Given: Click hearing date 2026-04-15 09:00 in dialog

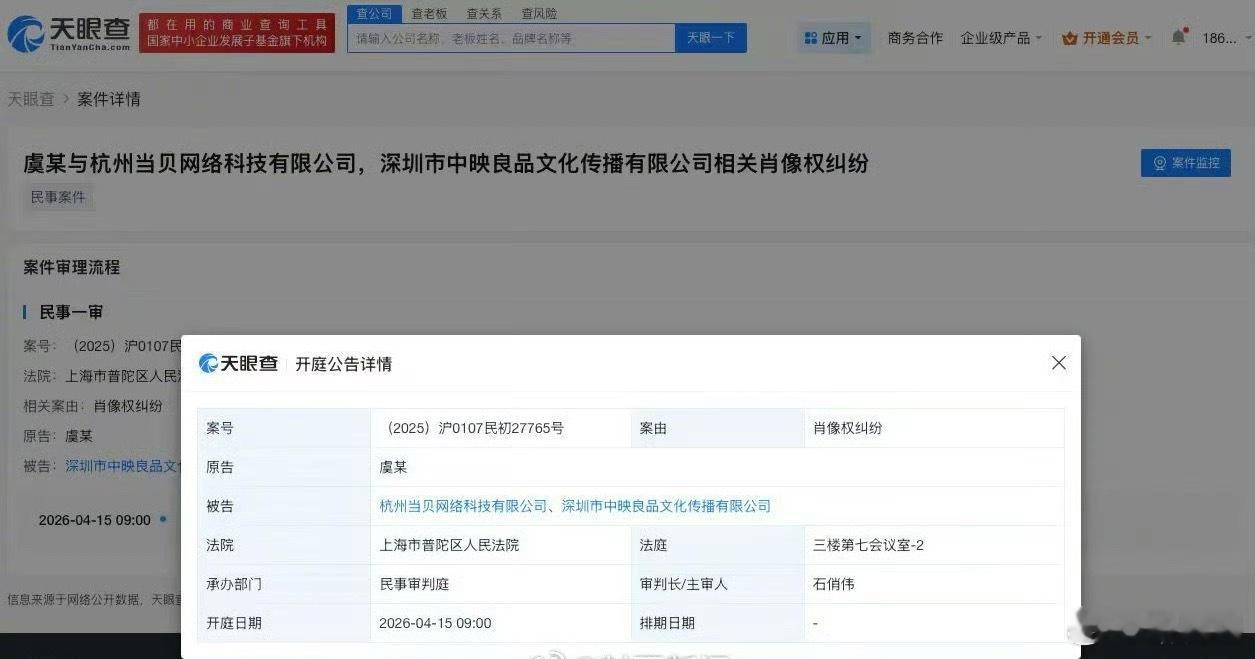Looking at the screenshot, I should coord(435,623).
